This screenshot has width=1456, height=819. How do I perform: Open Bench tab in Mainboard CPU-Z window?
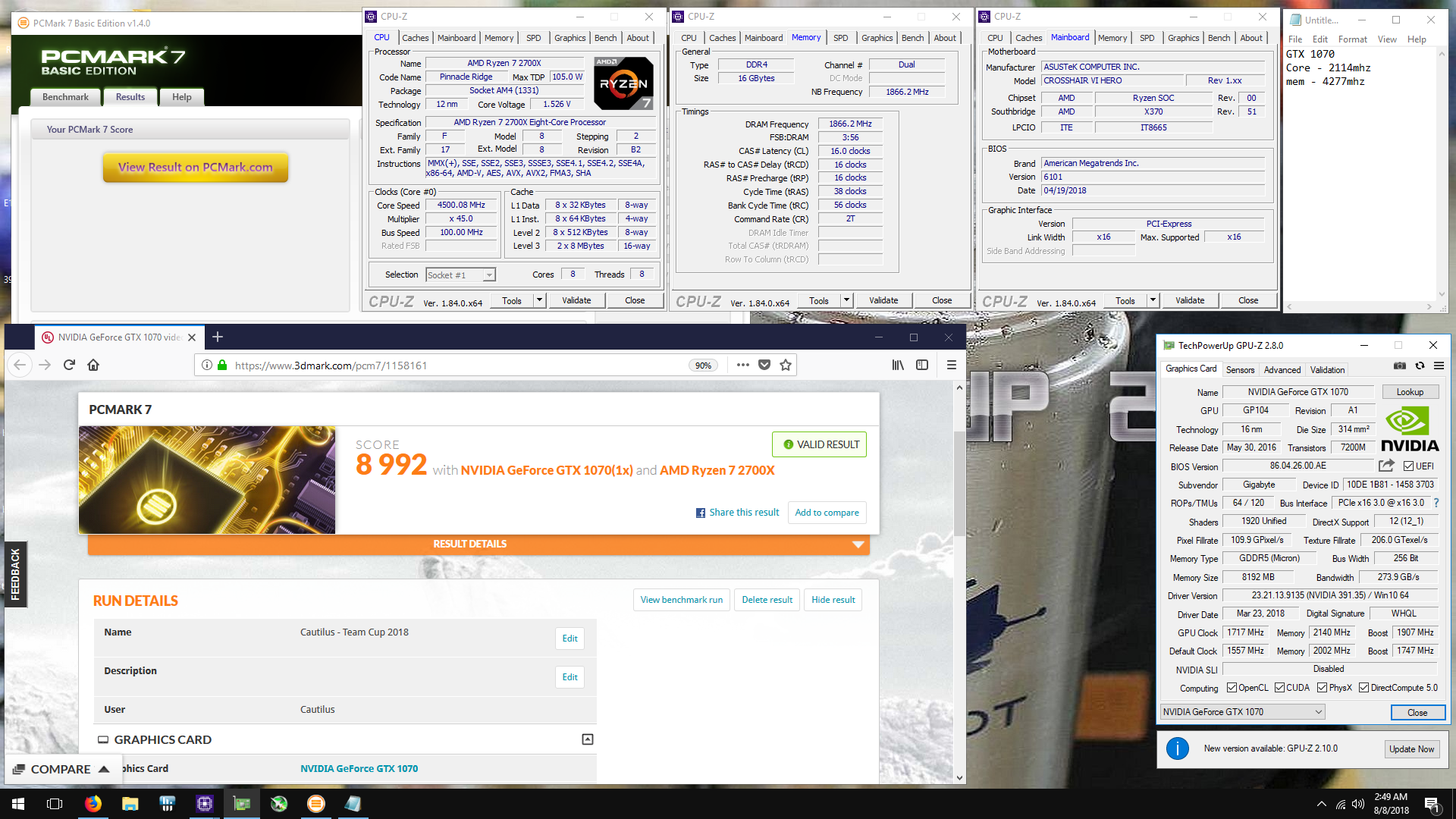pyautogui.click(x=1219, y=38)
